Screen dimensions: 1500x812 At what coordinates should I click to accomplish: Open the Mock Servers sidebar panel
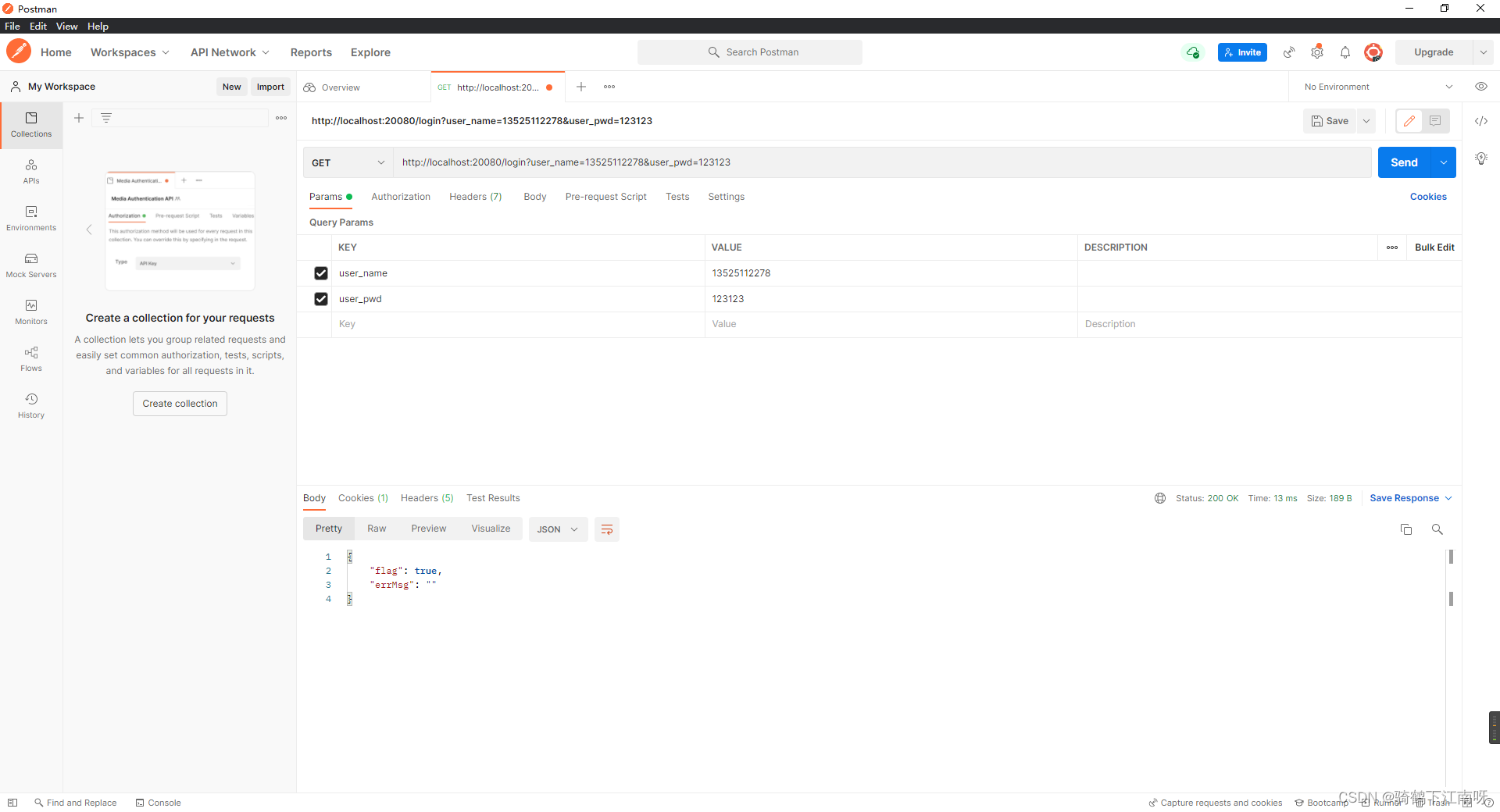pos(31,265)
